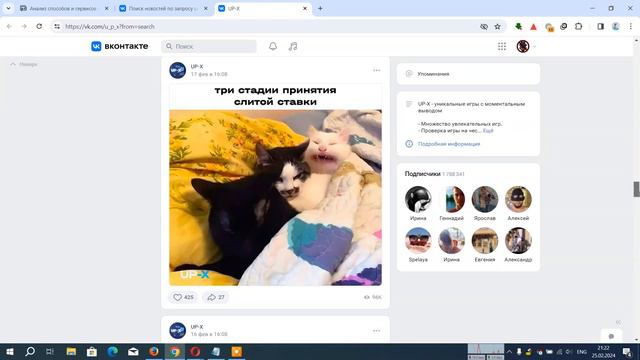Go back with the browser back arrow
640x360 pixels.
click(9, 27)
